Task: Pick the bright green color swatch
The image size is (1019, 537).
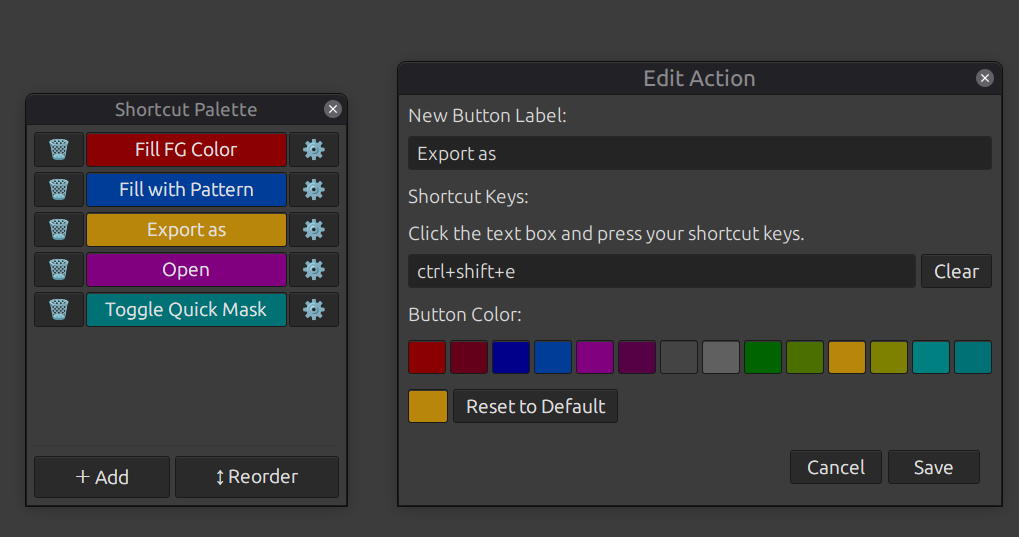Action: [x=763, y=357]
